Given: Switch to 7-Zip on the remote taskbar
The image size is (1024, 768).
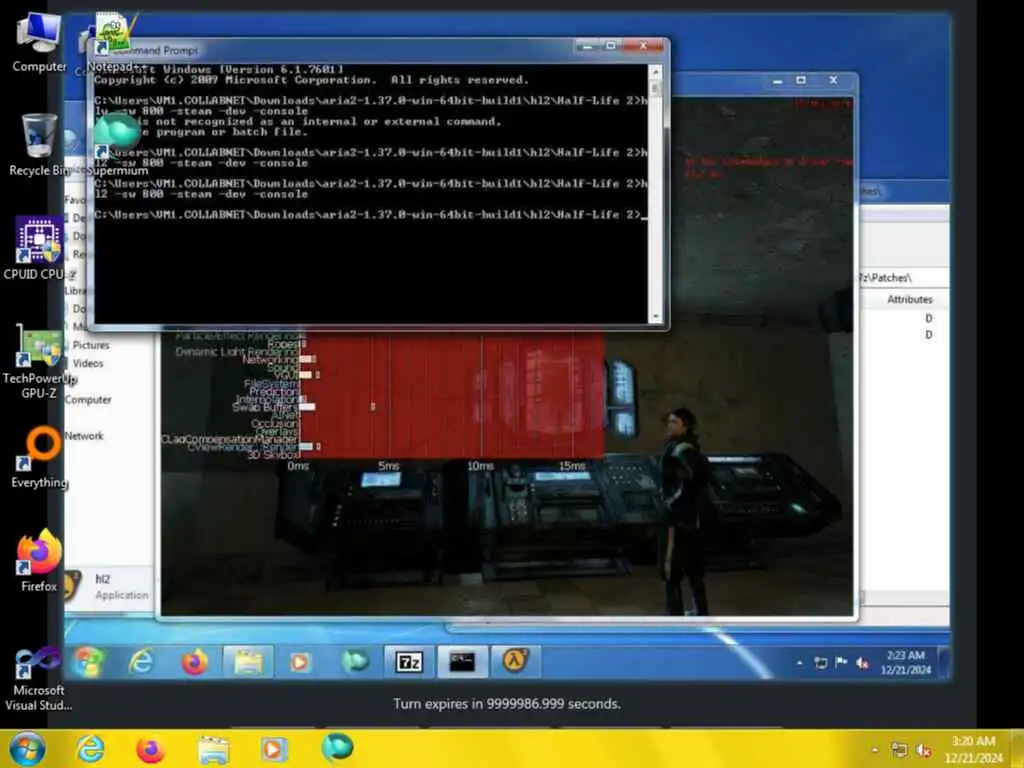Looking at the screenshot, I should [x=409, y=662].
